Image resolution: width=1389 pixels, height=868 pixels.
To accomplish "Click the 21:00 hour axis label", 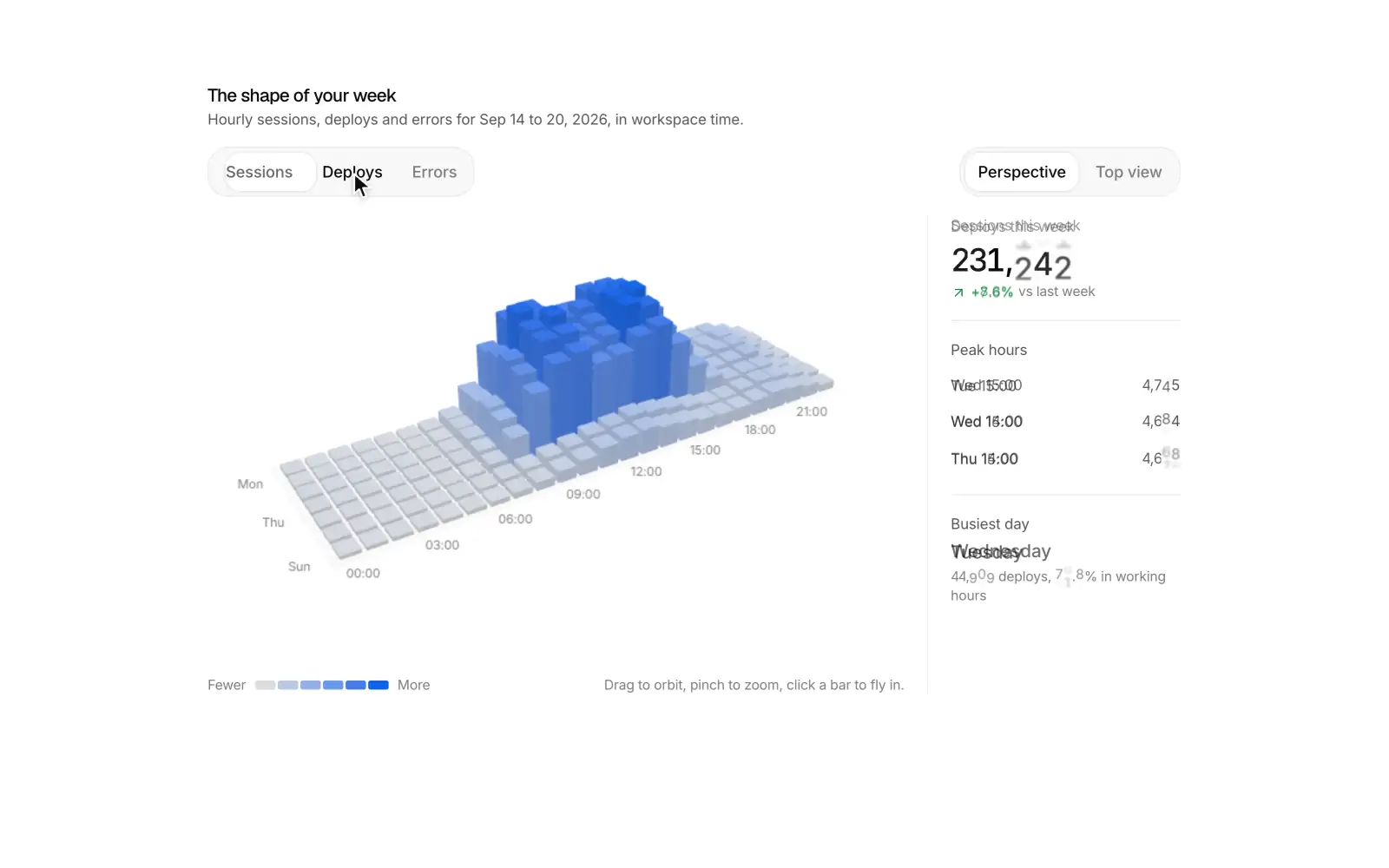I will (812, 411).
